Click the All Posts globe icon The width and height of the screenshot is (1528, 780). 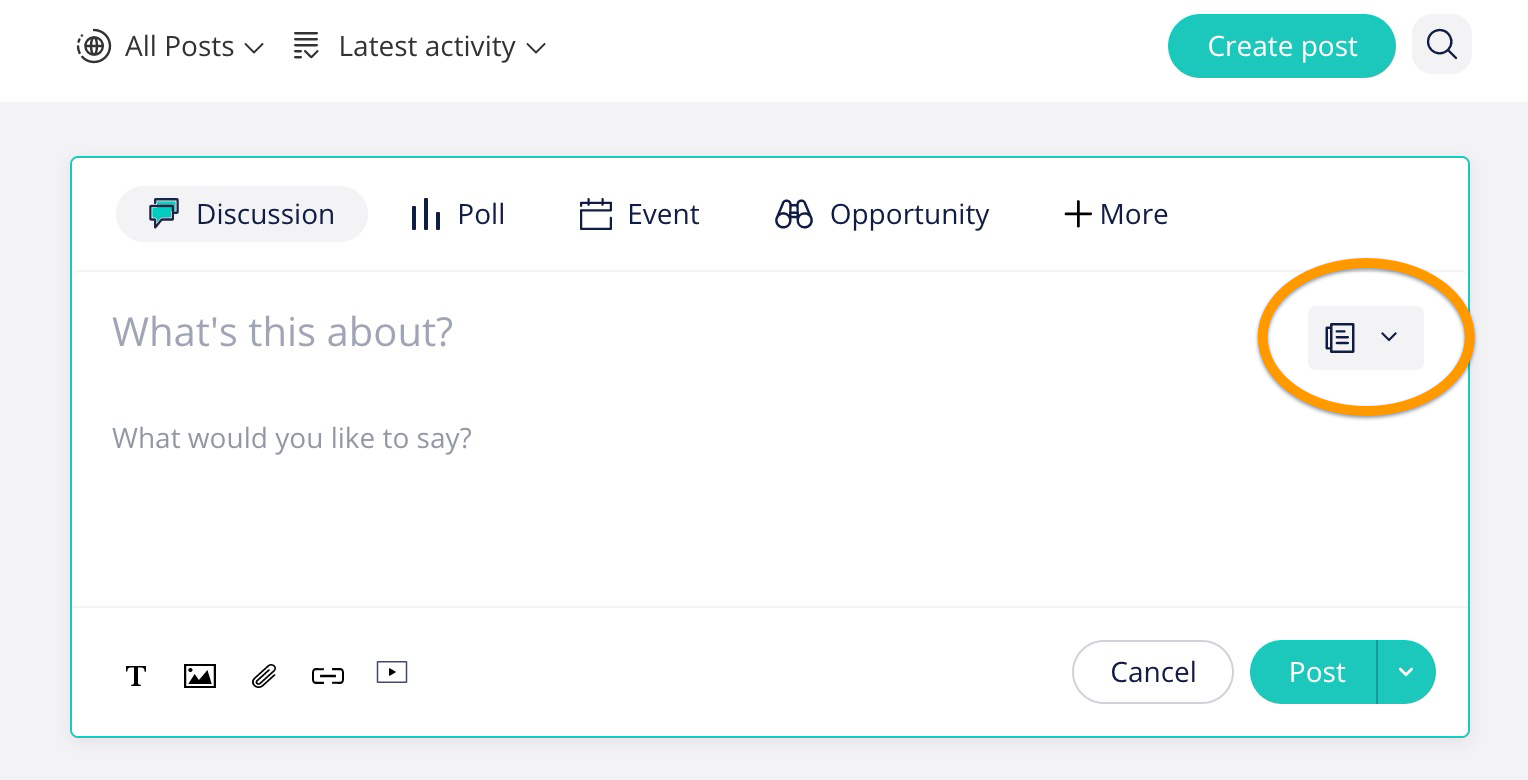point(94,46)
